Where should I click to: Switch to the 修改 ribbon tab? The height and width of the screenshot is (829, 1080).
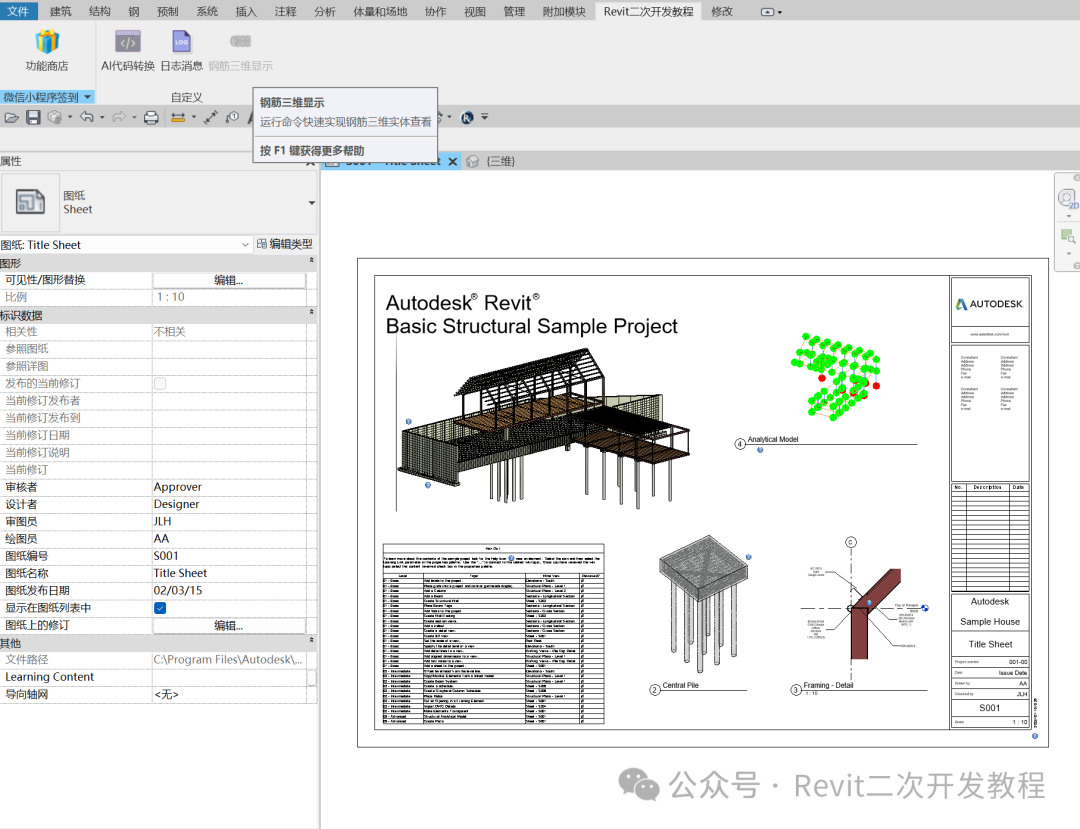(x=722, y=11)
